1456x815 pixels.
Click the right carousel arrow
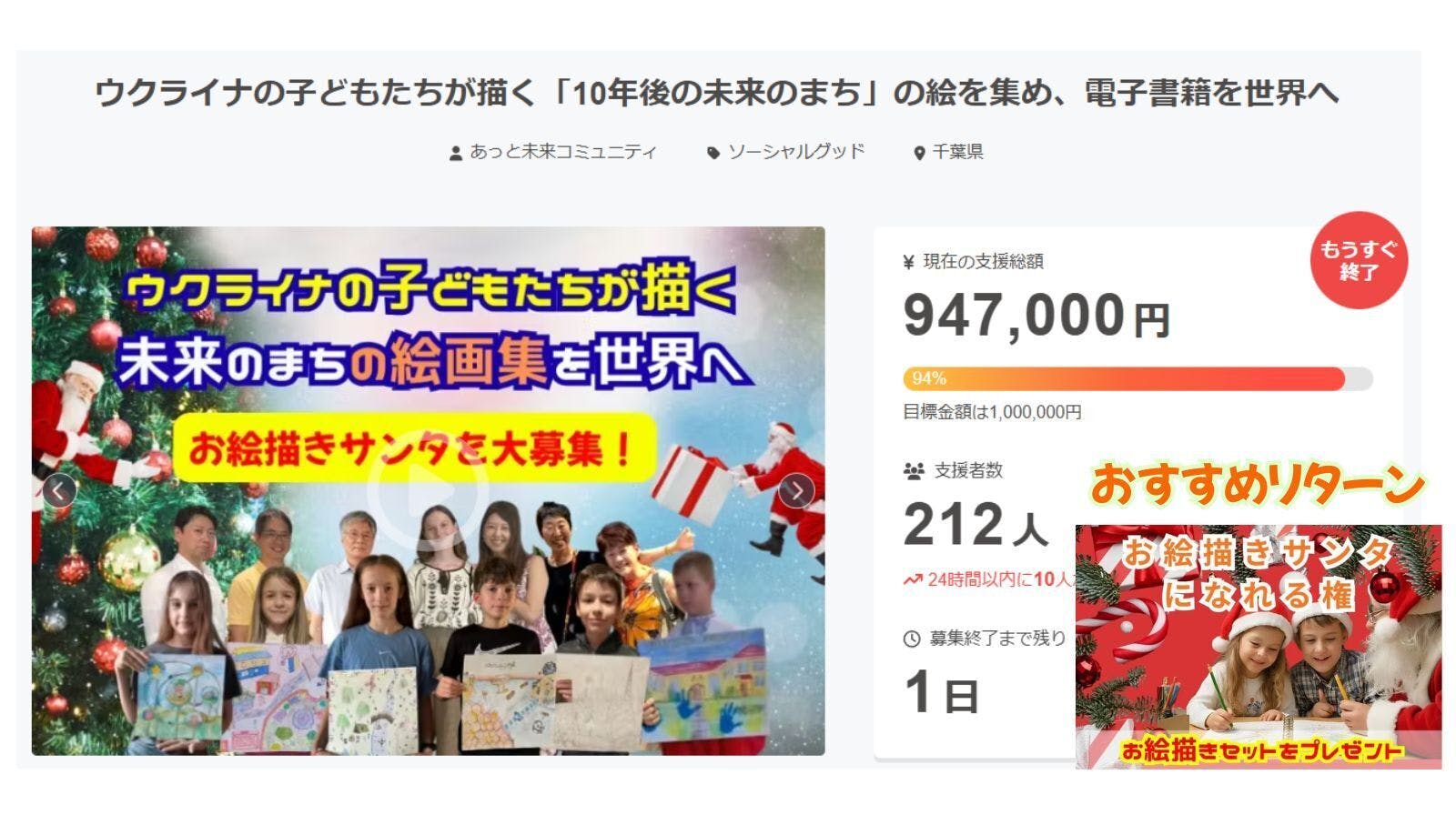(796, 491)
